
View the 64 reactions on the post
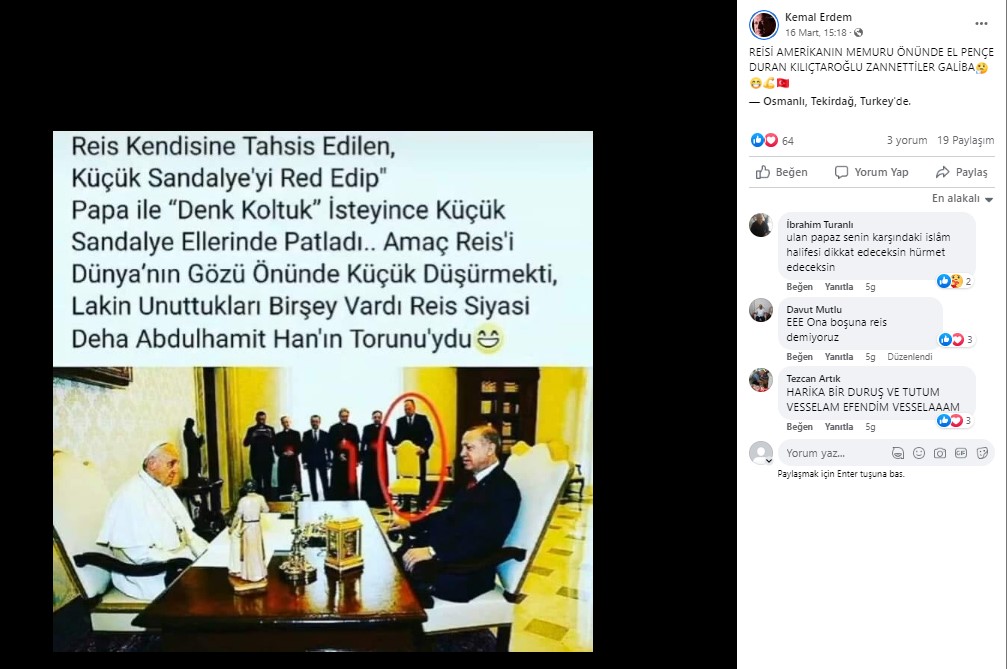point(773,140)
